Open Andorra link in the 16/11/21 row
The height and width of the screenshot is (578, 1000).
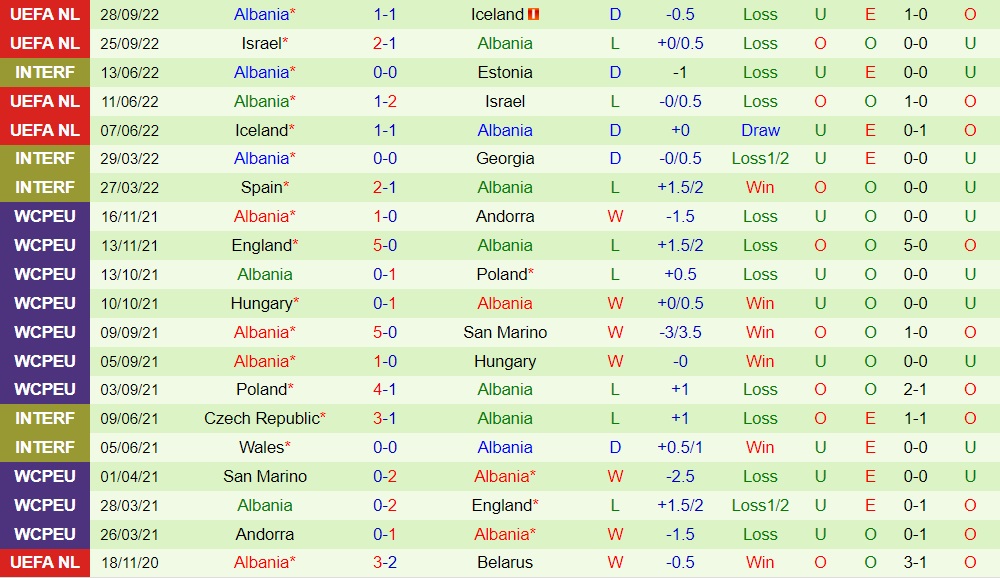click(505, 216)
